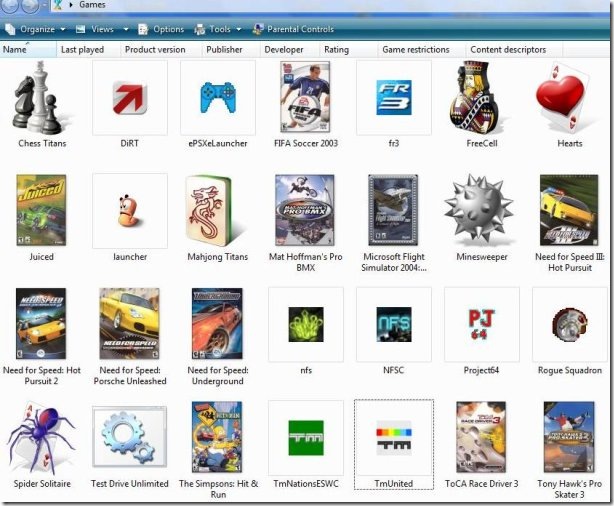Click the 'Mahjong Titans' label text
Viewport: 614px width, 506px height.
(x=218, y=257)
